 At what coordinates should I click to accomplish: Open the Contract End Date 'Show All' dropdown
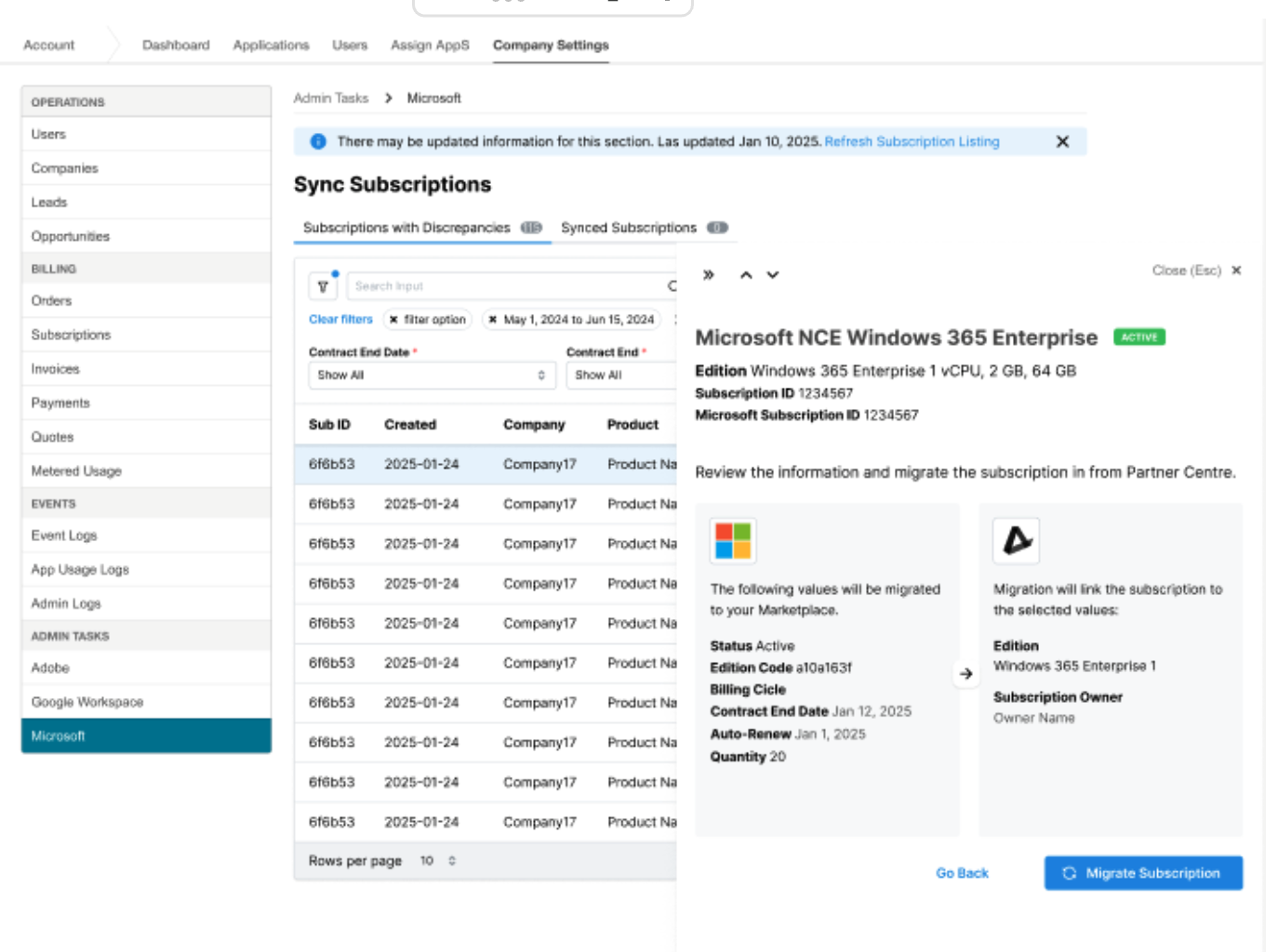[432, 376]
